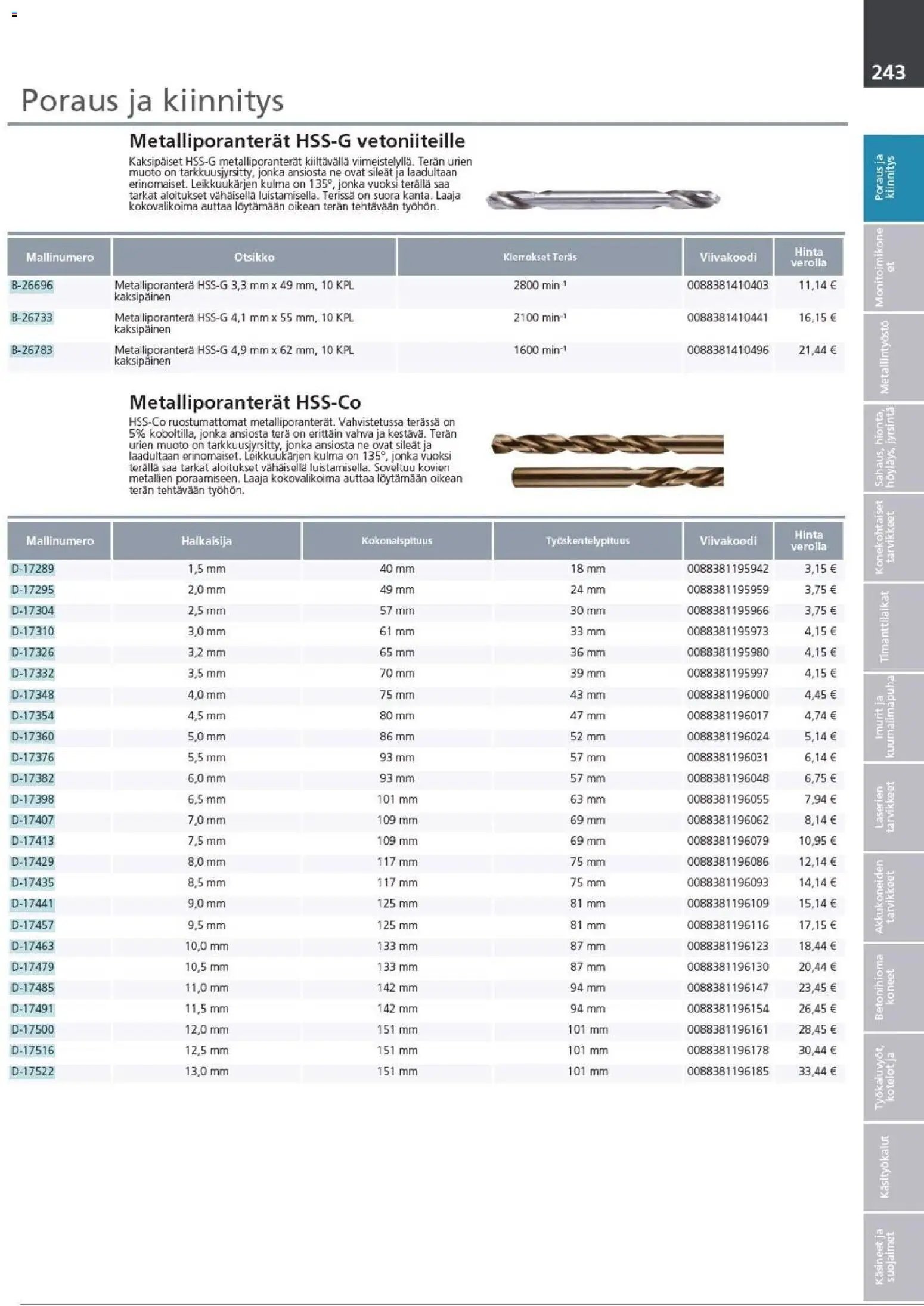Image resolution: width=924 pixels, height=1306 pixels.
Task: Click page number 243
Action: (888, 72)
